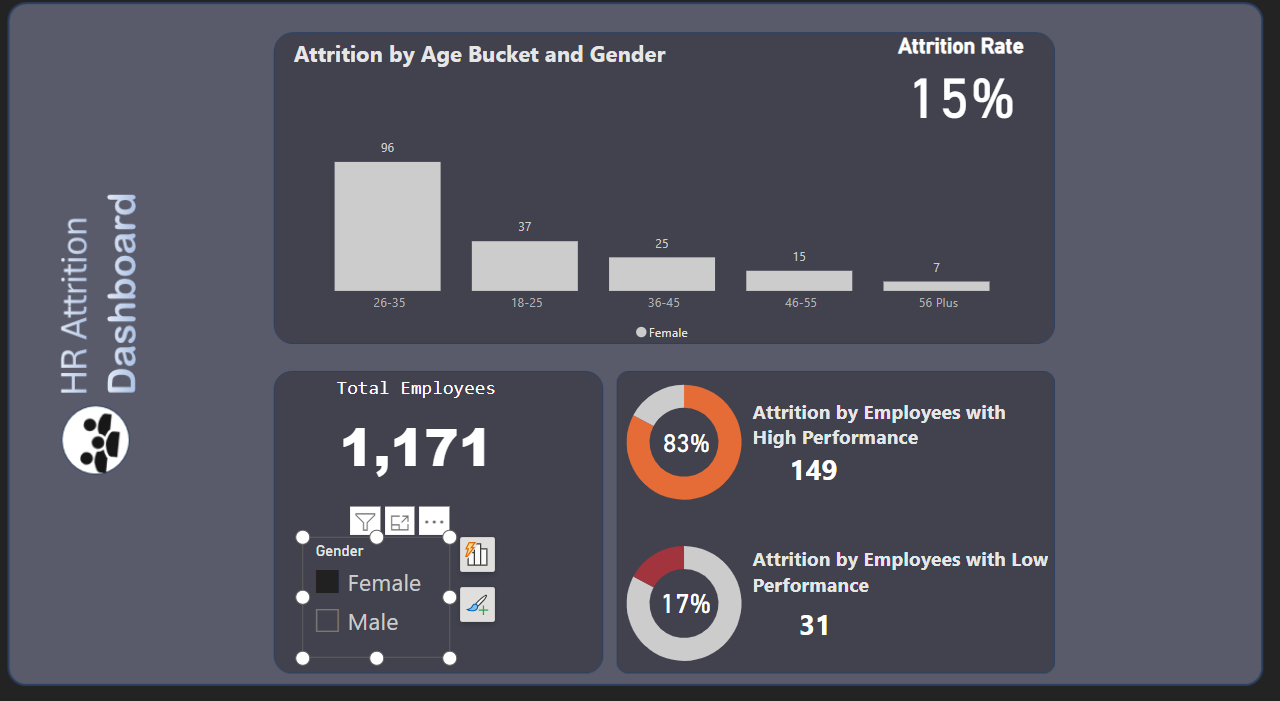This screenshot has height=701, width=1280.
Task: Click the Total Employees 1,171 card value
Action: point(415,447)
